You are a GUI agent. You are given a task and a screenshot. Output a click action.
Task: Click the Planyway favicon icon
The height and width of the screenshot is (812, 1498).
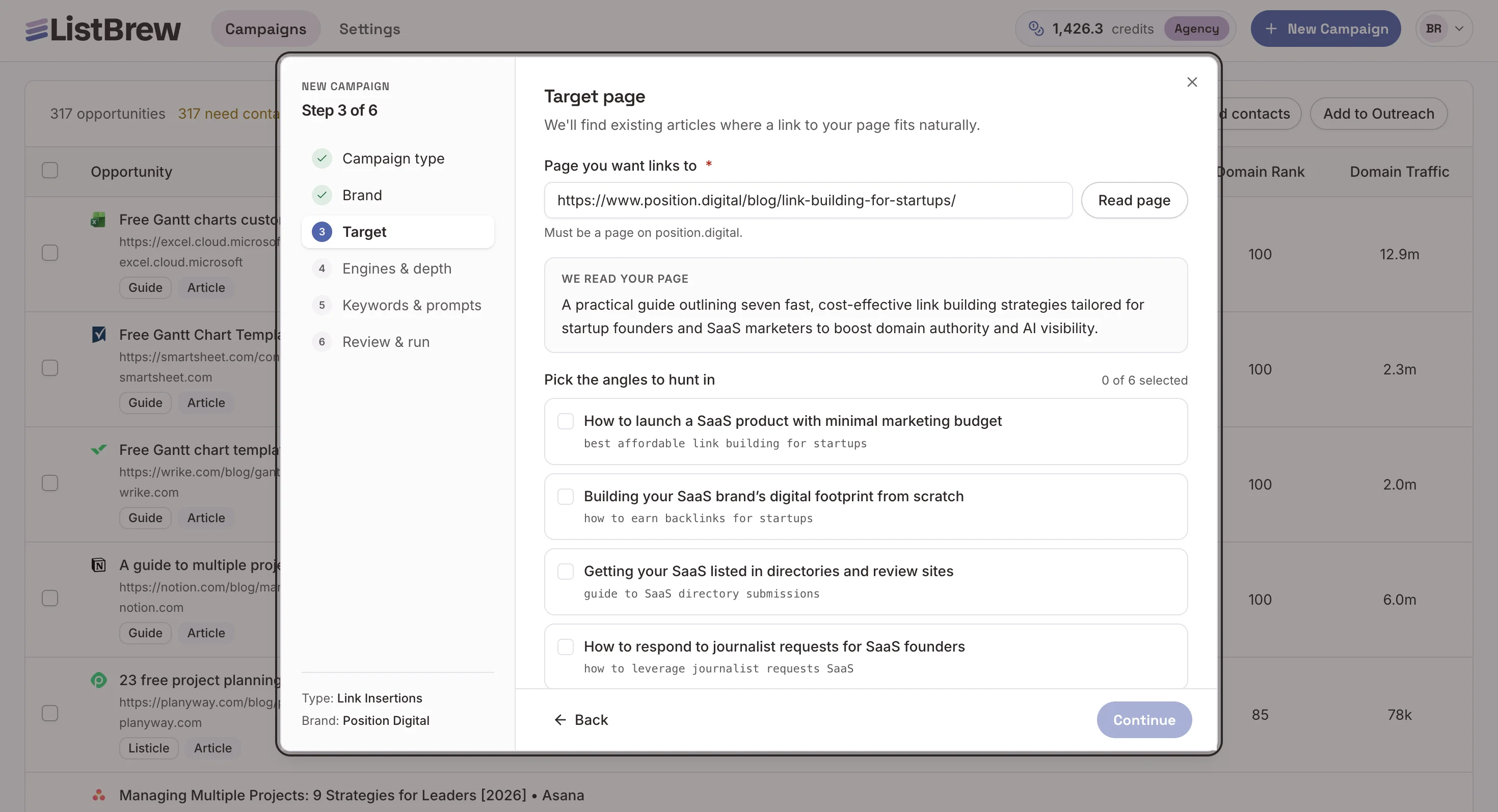(x=99, y=680)
